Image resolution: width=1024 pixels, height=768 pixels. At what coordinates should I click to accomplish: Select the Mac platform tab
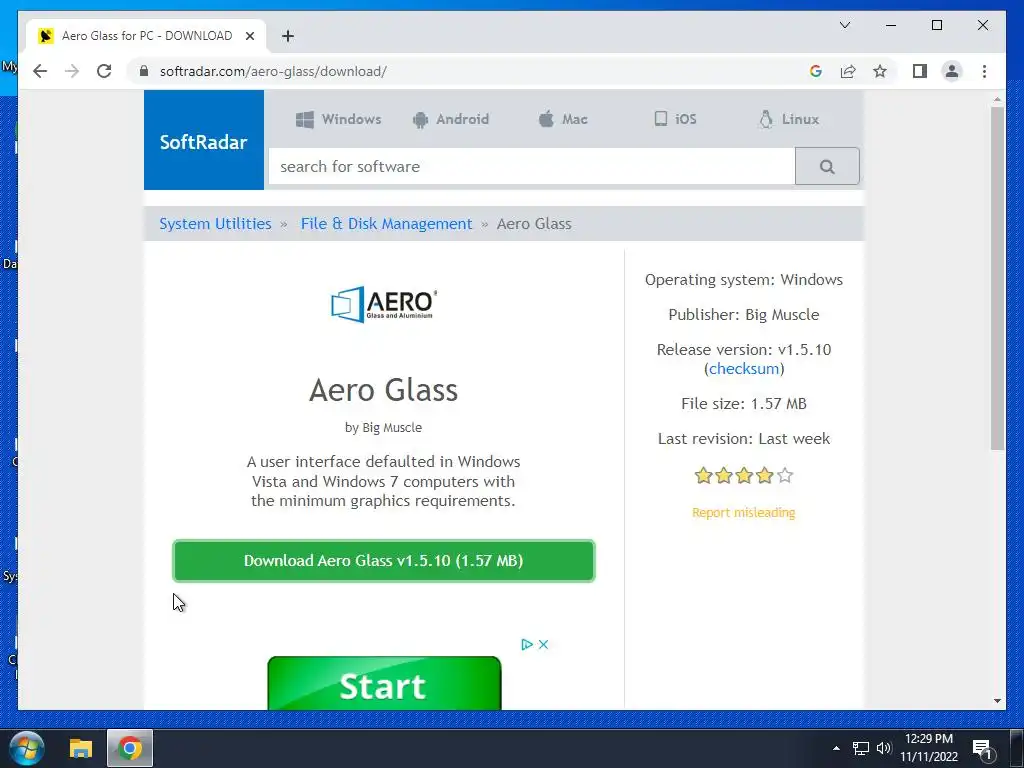[563, 119]
